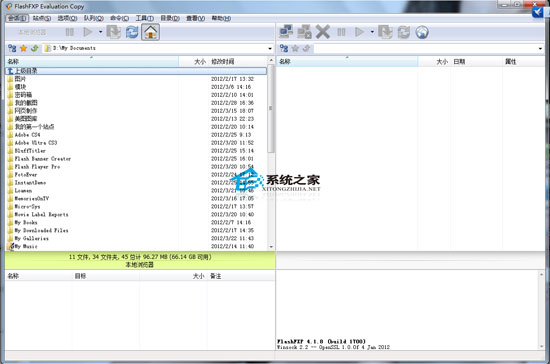The width and height of the screenshot is (550, 364).
Task: Select the Adobe CS4 folder
Action: click(x=136, y=135)
